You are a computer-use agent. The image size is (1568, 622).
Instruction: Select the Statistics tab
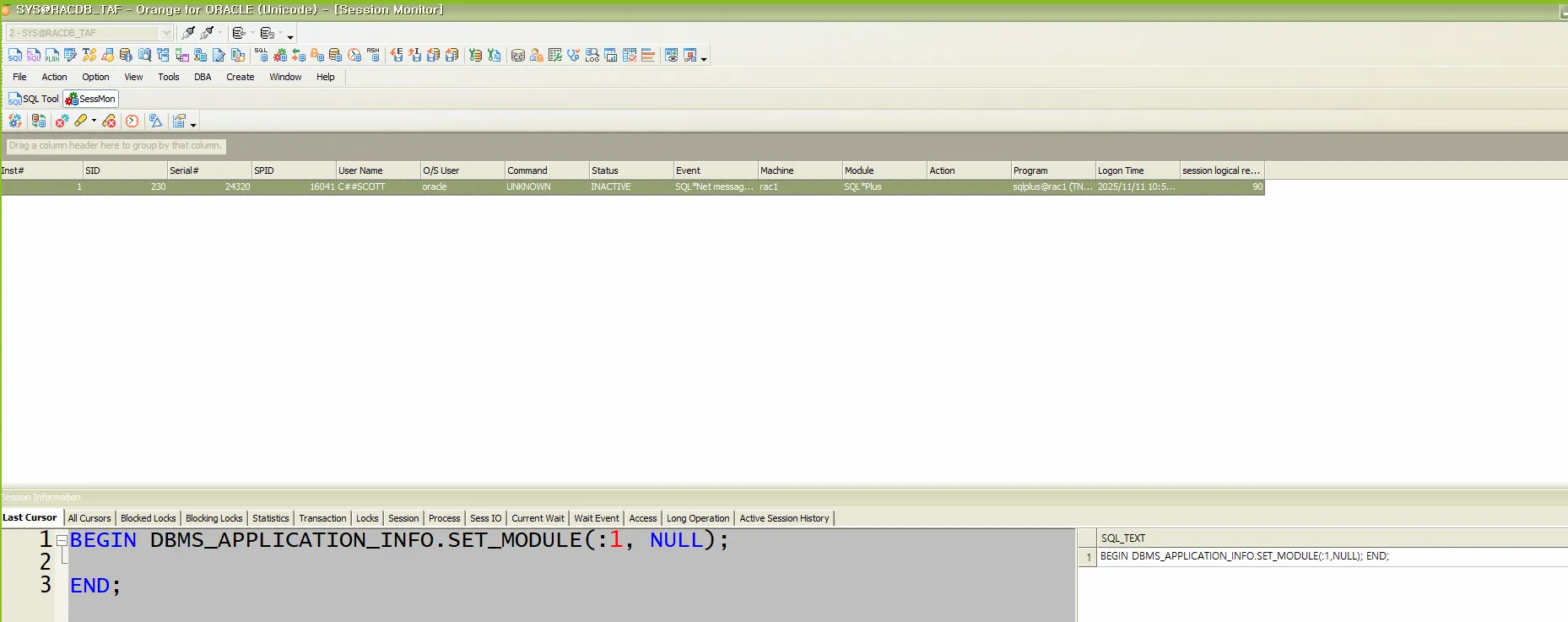(x=271, y=518)
